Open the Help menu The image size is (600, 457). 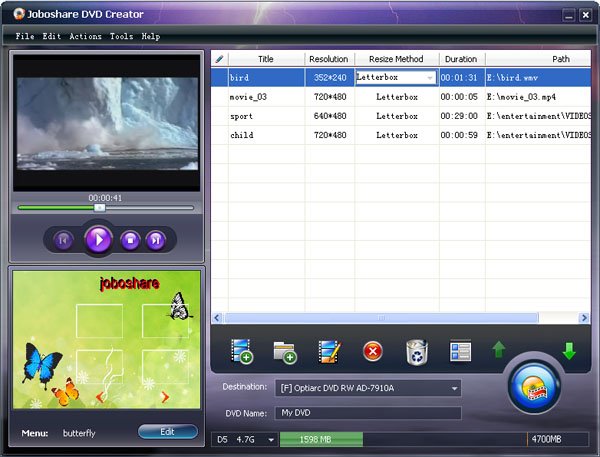click(x=151, y=36)
